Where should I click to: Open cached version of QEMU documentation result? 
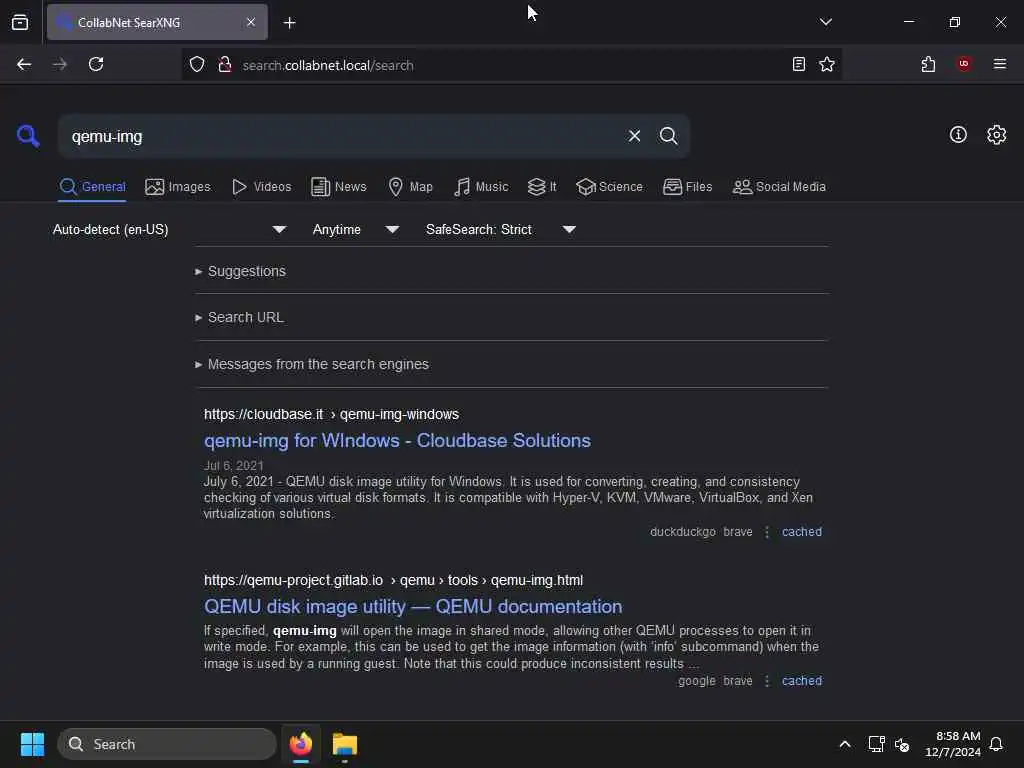801,681
